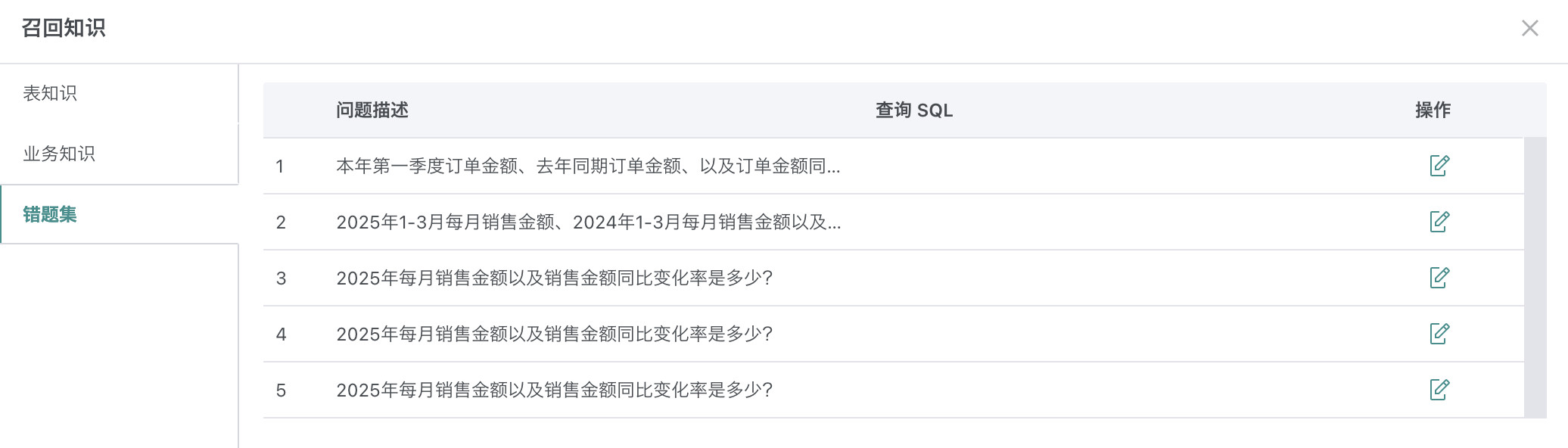Click the 查询 SQL column header

point(913,110)
